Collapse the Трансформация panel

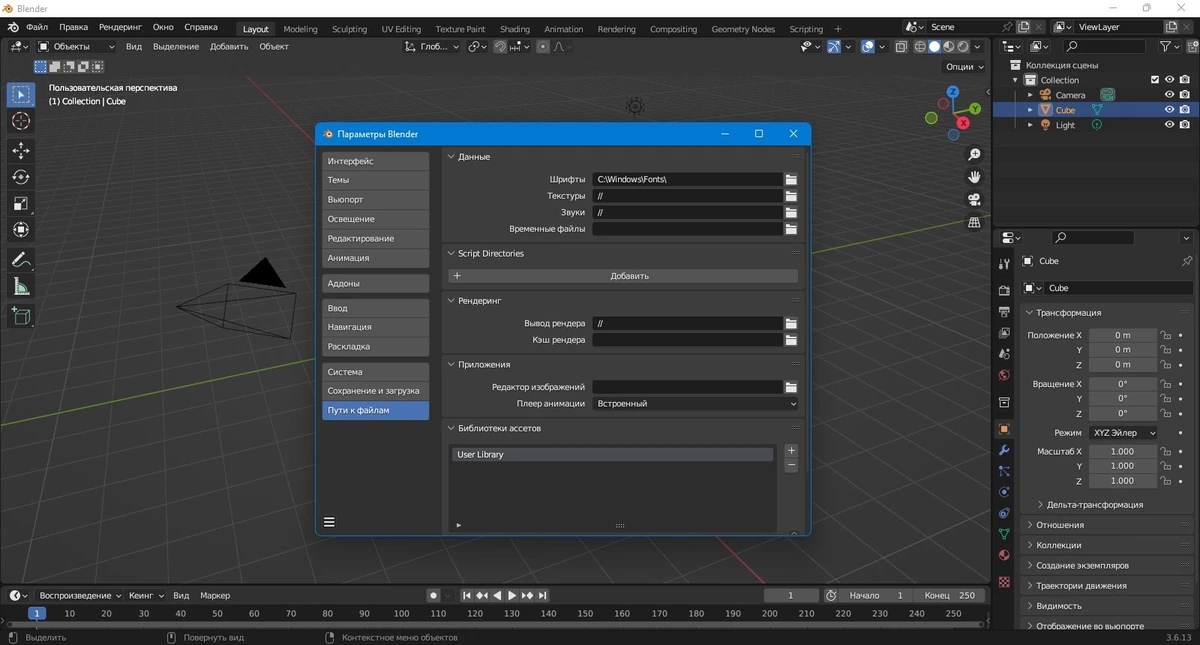(1068, 313)
